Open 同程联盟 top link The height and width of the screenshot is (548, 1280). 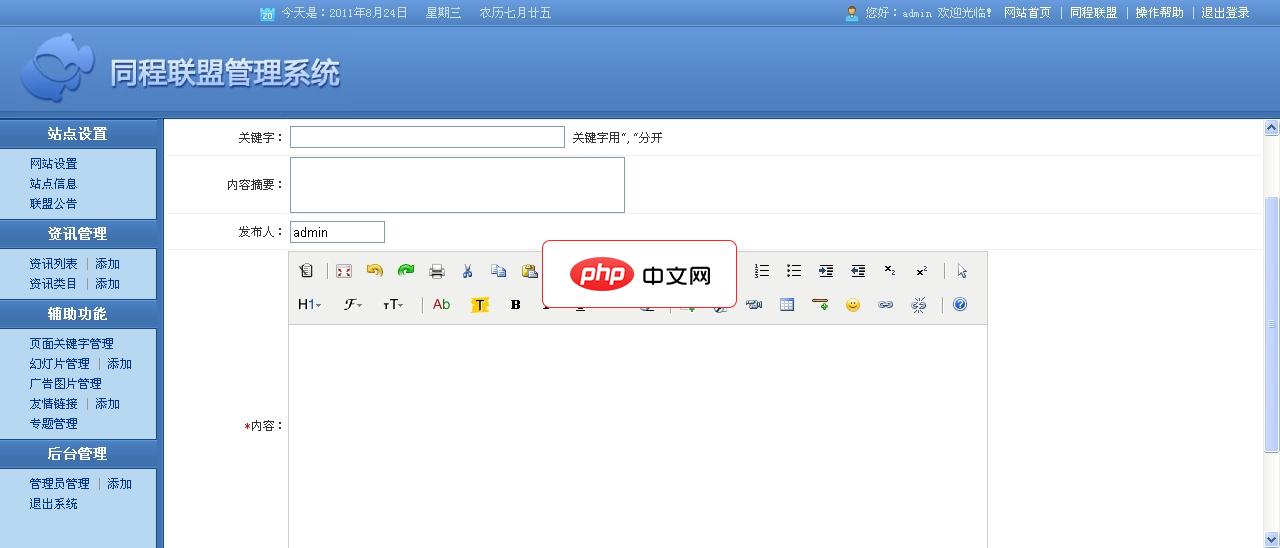1093,13
